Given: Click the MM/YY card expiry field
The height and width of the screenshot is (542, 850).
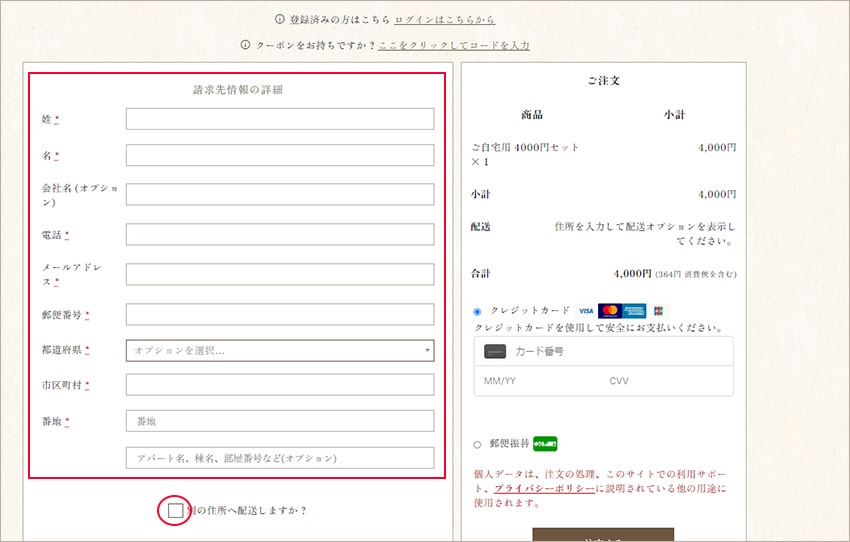Looking at the screenshot, I should 530,381.
